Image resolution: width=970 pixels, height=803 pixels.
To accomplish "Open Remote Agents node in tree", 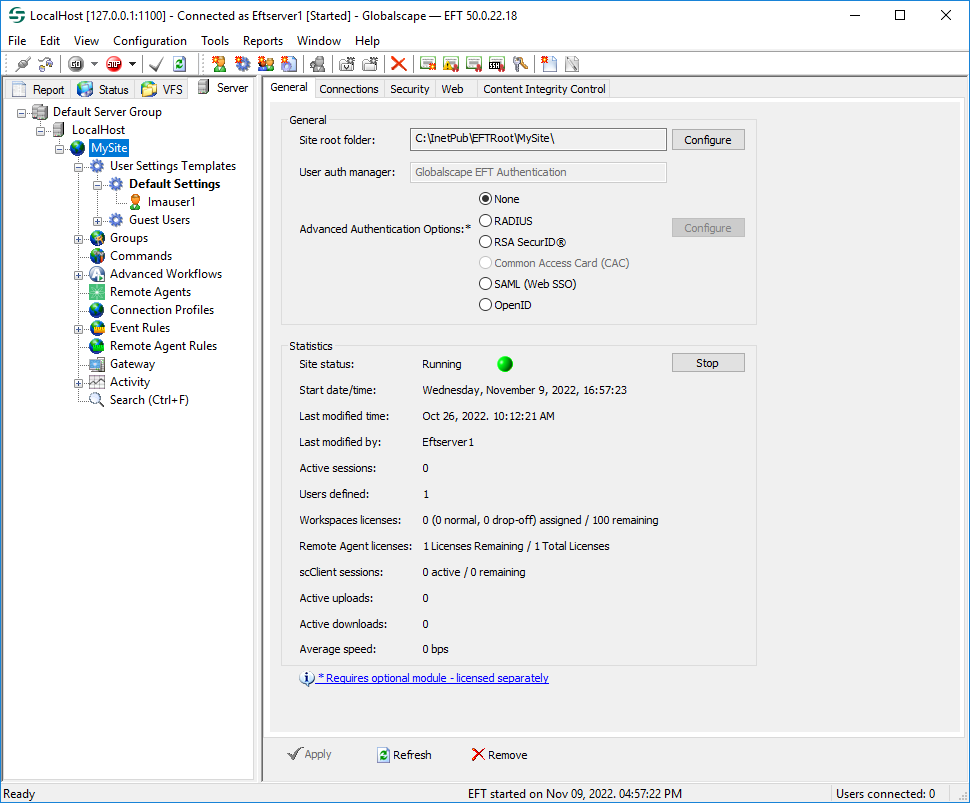I will tap(150, 292).
